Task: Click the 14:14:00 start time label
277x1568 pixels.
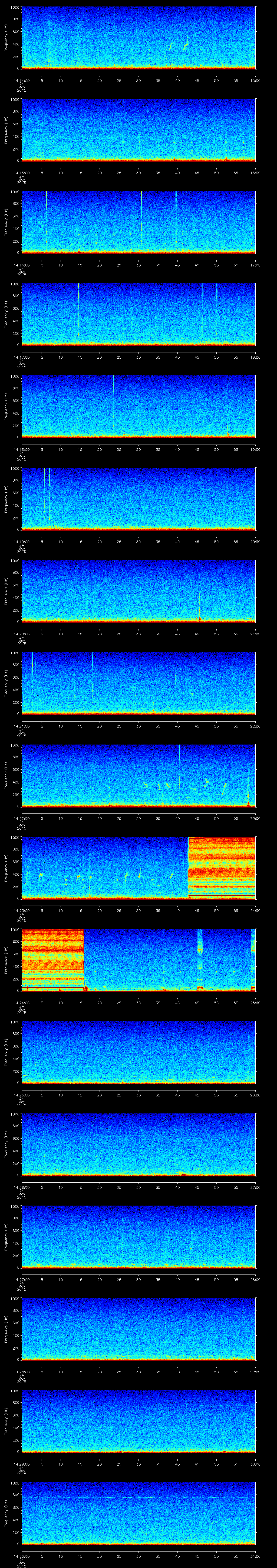Action: (21, 80)
